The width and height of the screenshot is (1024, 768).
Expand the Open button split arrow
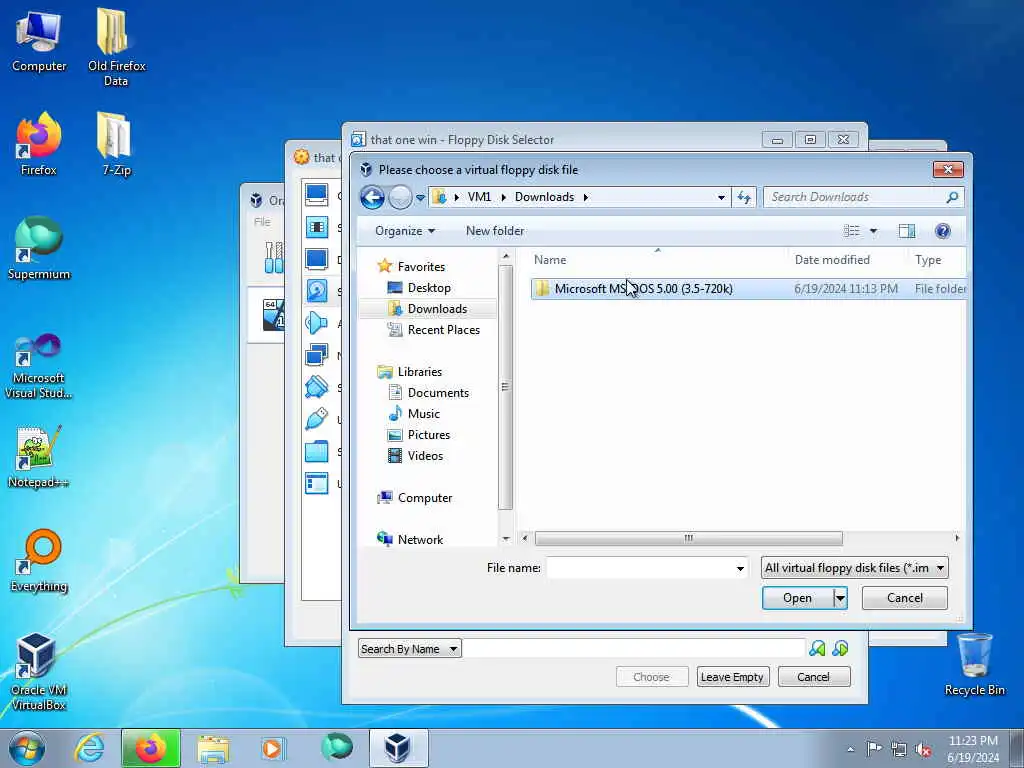(x=840, y=598)
